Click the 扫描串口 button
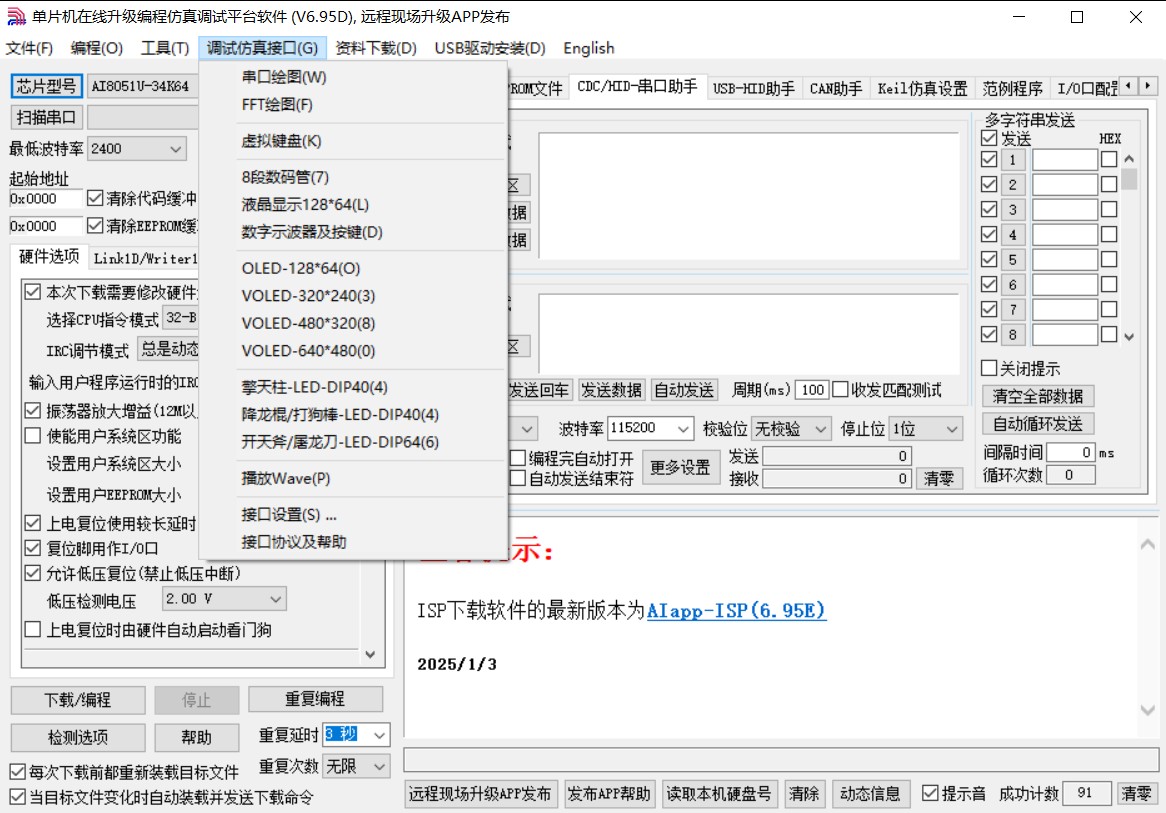The image size is (1166, 813). point(46,118)
